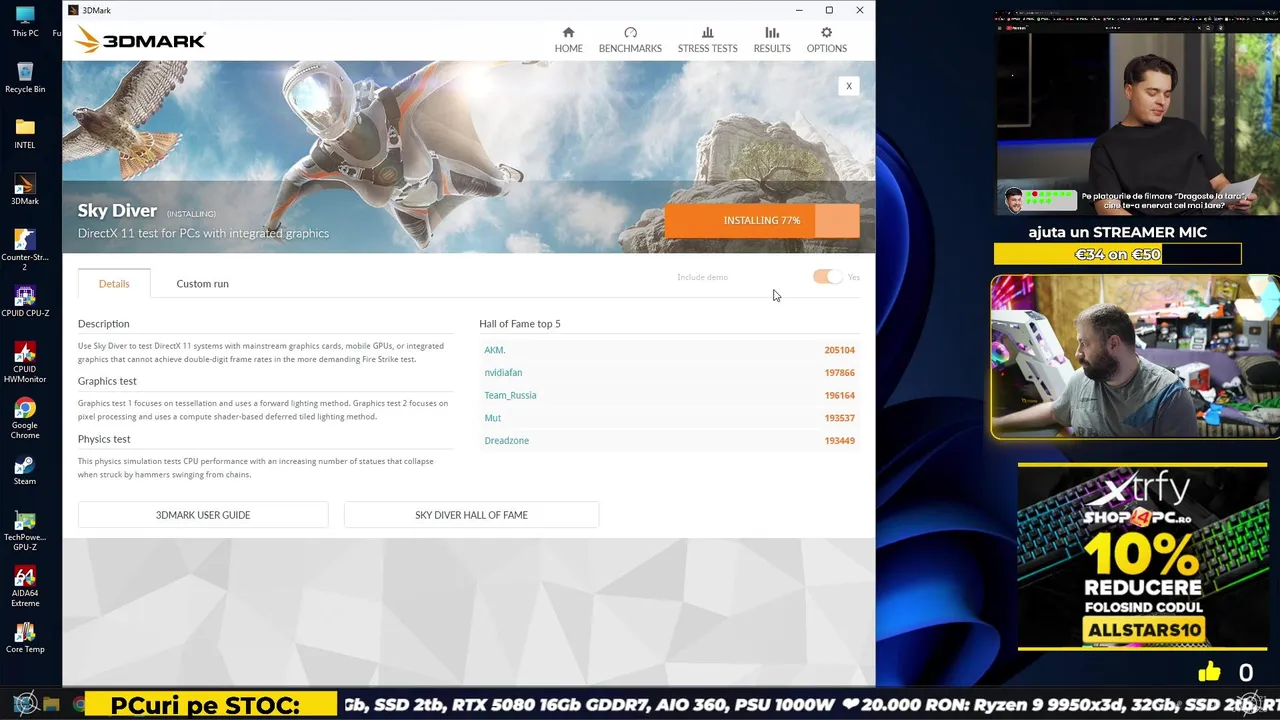
Task: Select Team_Russia in Hall of Fame
Action: (510, 395)
